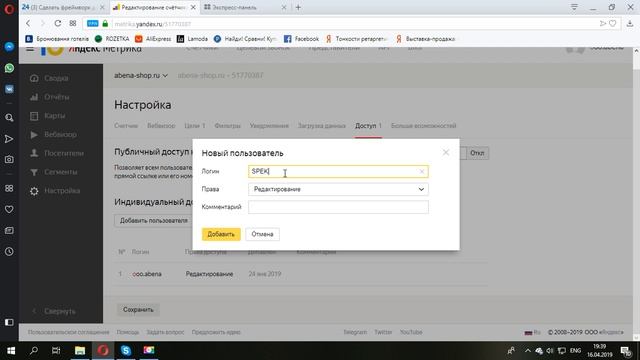Screen dimensions: 640x360
Task: Open Фильтры settings tab
Action: pyautogui.click(x=227, y=126)
